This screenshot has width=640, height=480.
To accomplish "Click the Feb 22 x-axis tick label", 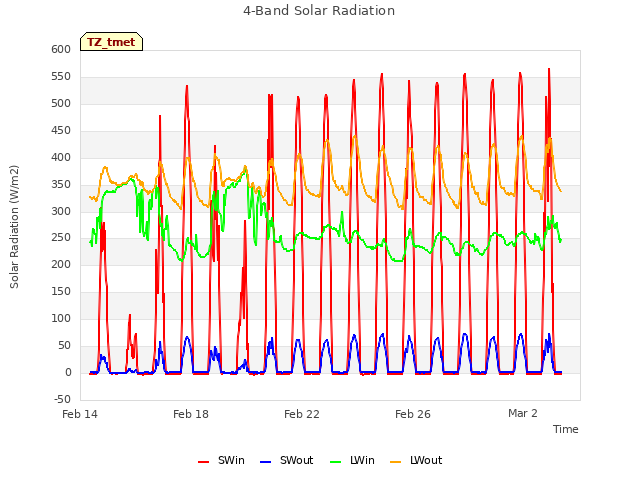I will (302, 414).
